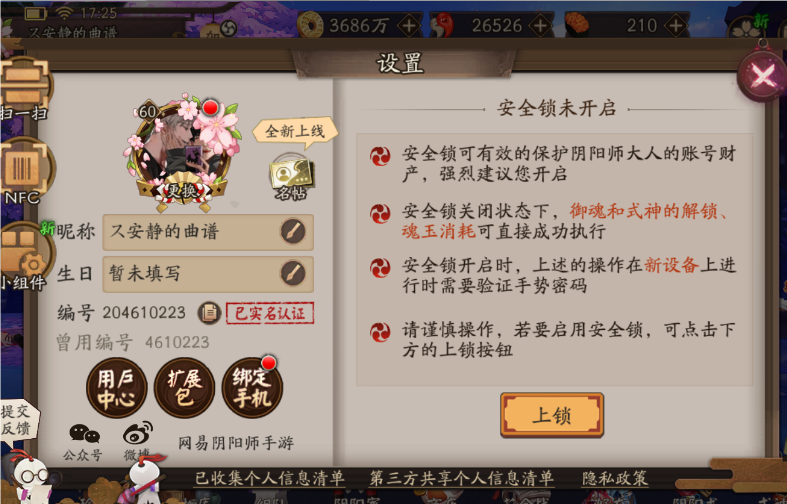Click the 提交反馈 feedback bubble
The height and width of the screenshot is (504, 787).
click(18, 421)
